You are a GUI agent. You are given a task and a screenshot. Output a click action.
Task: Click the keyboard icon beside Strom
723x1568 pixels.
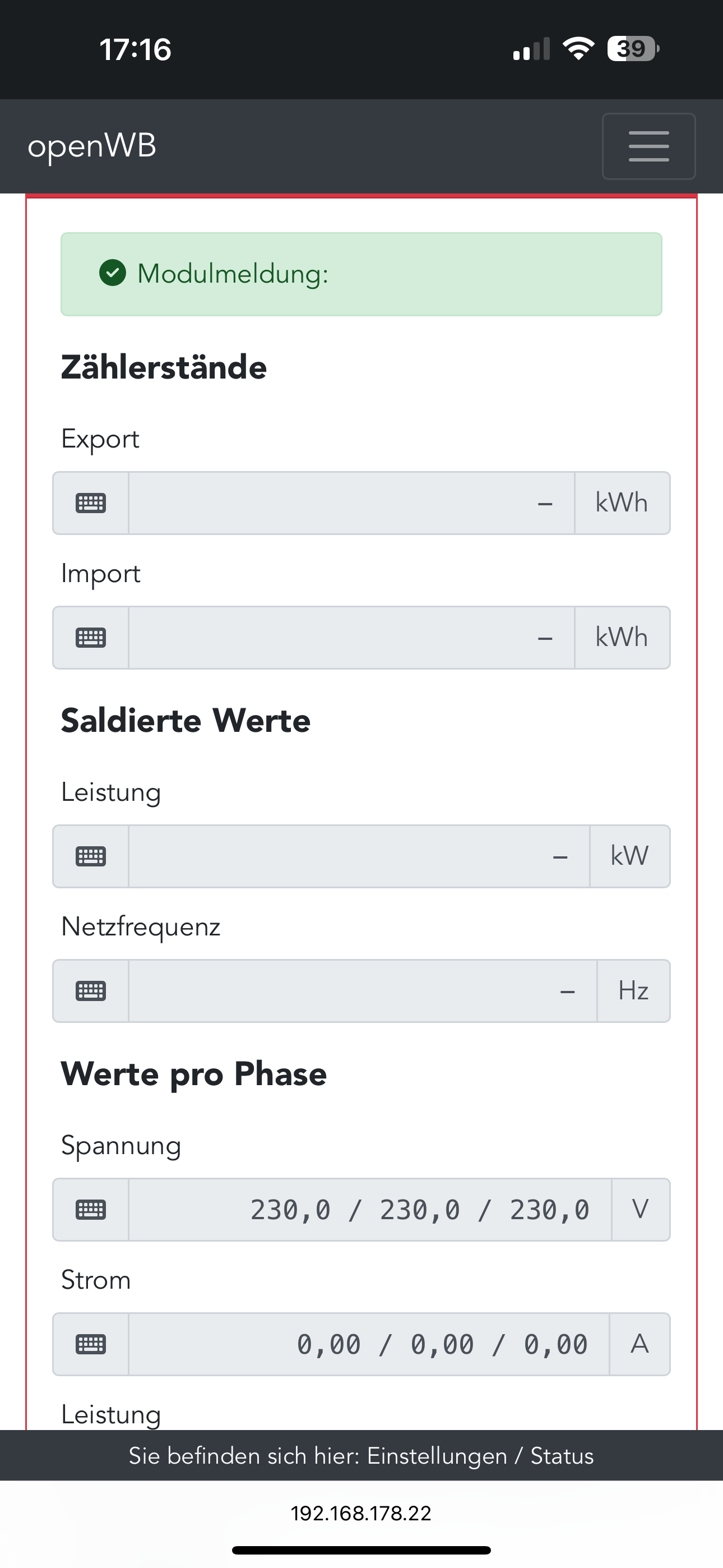click(x=91, y=1344)
